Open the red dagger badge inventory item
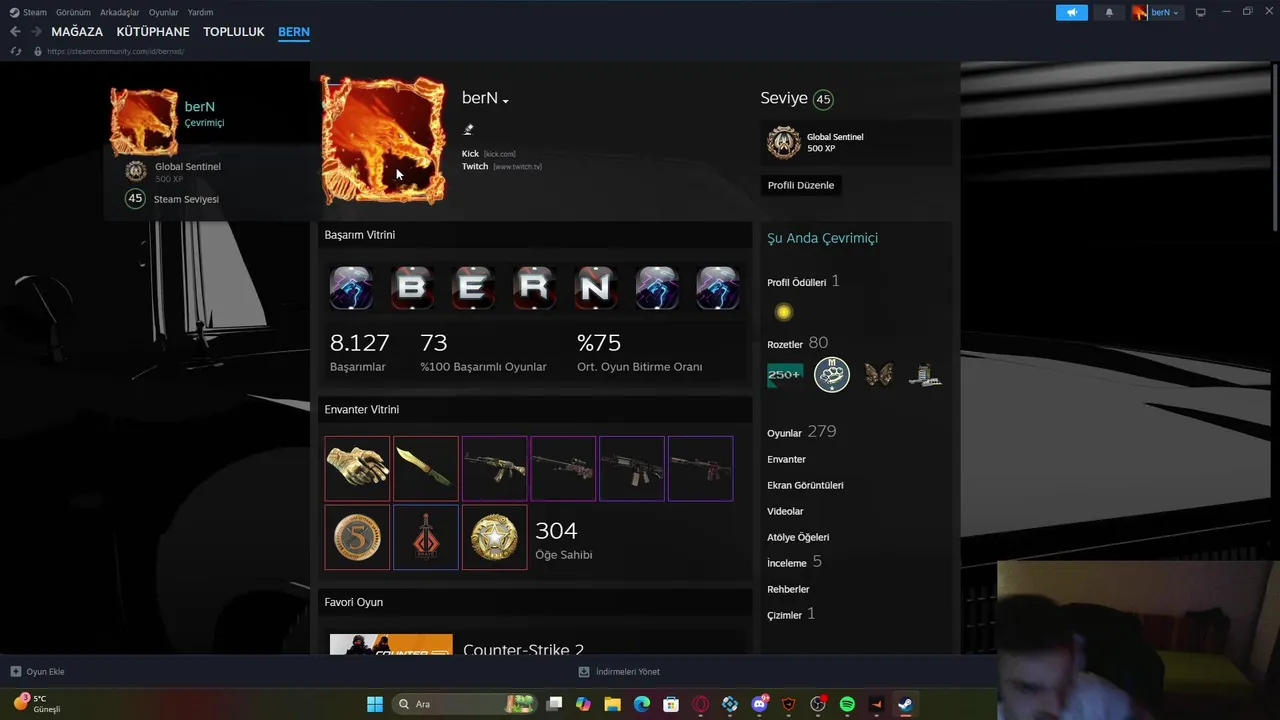This screenshot has width=1280, height=720. [426, 537]
